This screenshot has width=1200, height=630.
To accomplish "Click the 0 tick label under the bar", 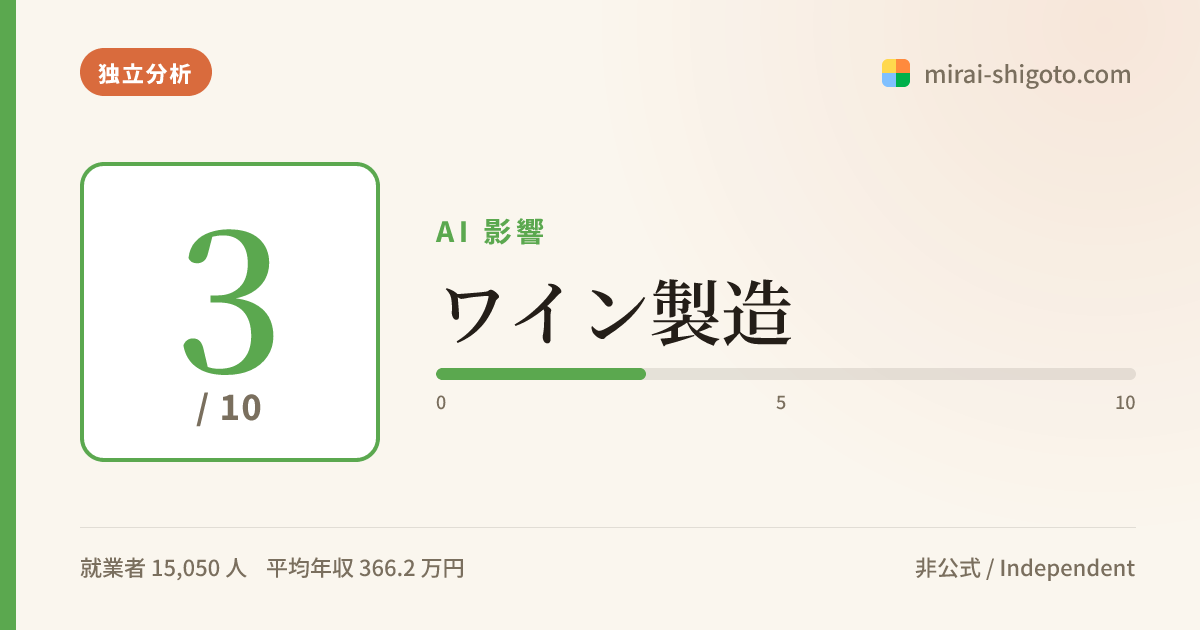I will click(441, 403).
